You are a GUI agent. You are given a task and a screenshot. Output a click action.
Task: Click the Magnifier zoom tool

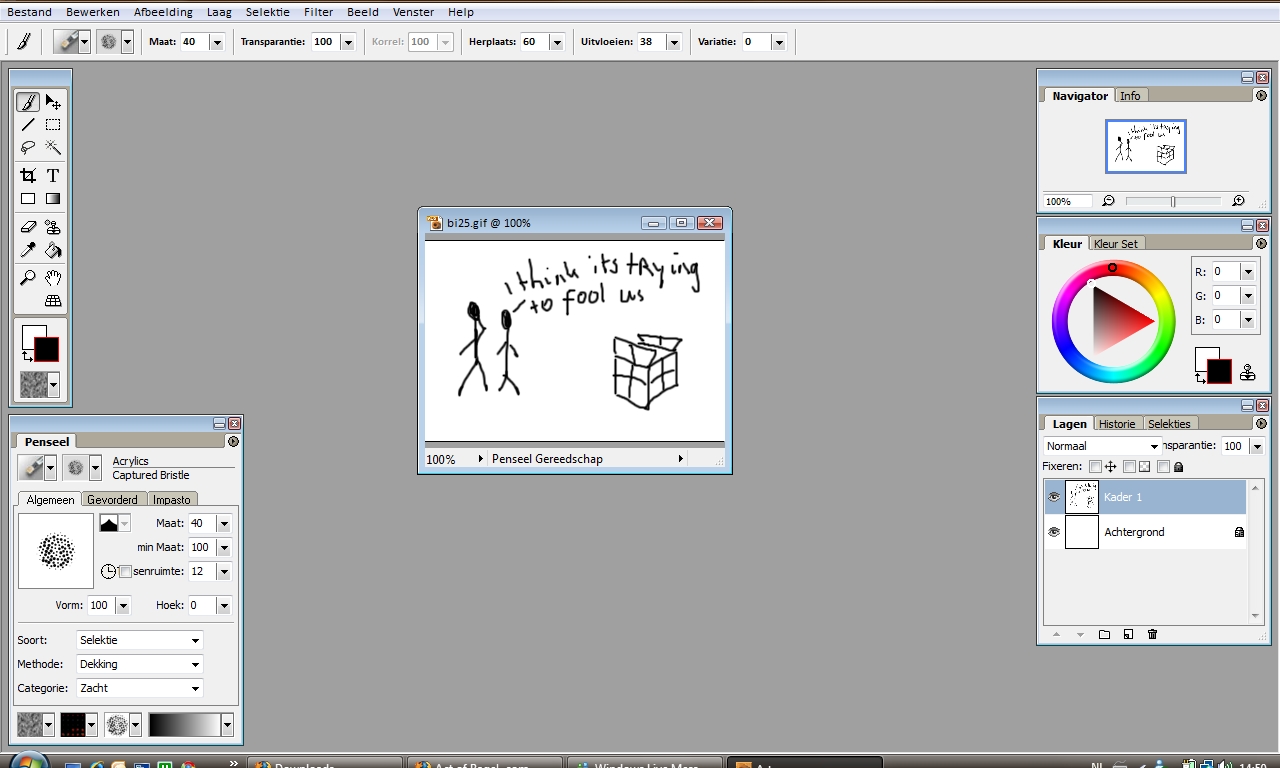(28, 277)
